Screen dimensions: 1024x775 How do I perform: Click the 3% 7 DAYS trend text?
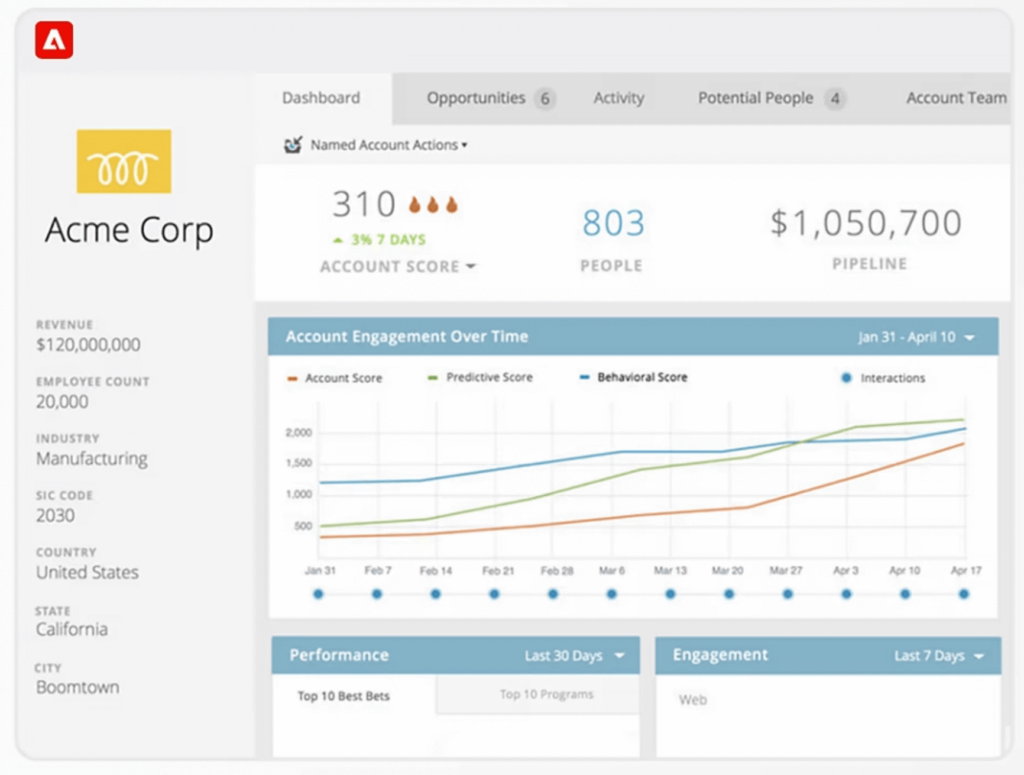(389, 240)
